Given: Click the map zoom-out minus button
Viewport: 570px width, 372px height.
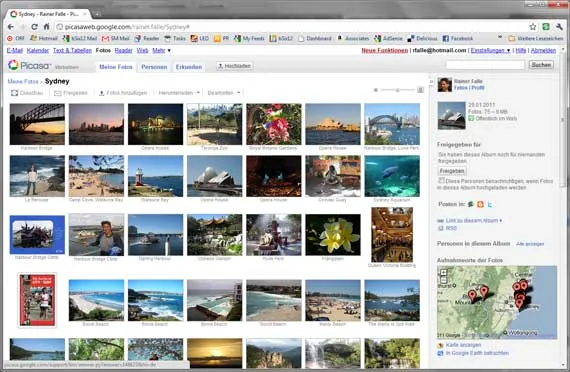Looking at the screenshot, I should point(443,280).
